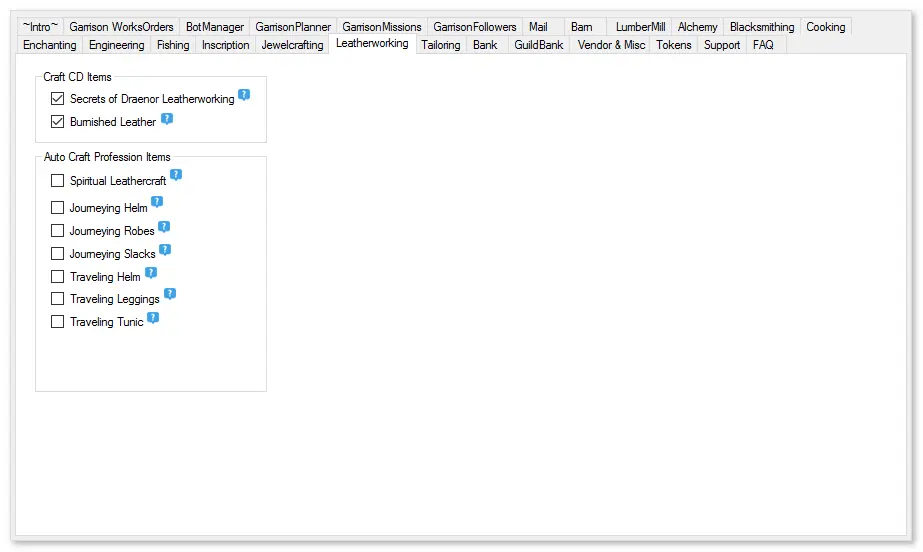923x552 pixels.
Task: Tick the Journeying Helm checkbox
Action: tap(57, 207)
